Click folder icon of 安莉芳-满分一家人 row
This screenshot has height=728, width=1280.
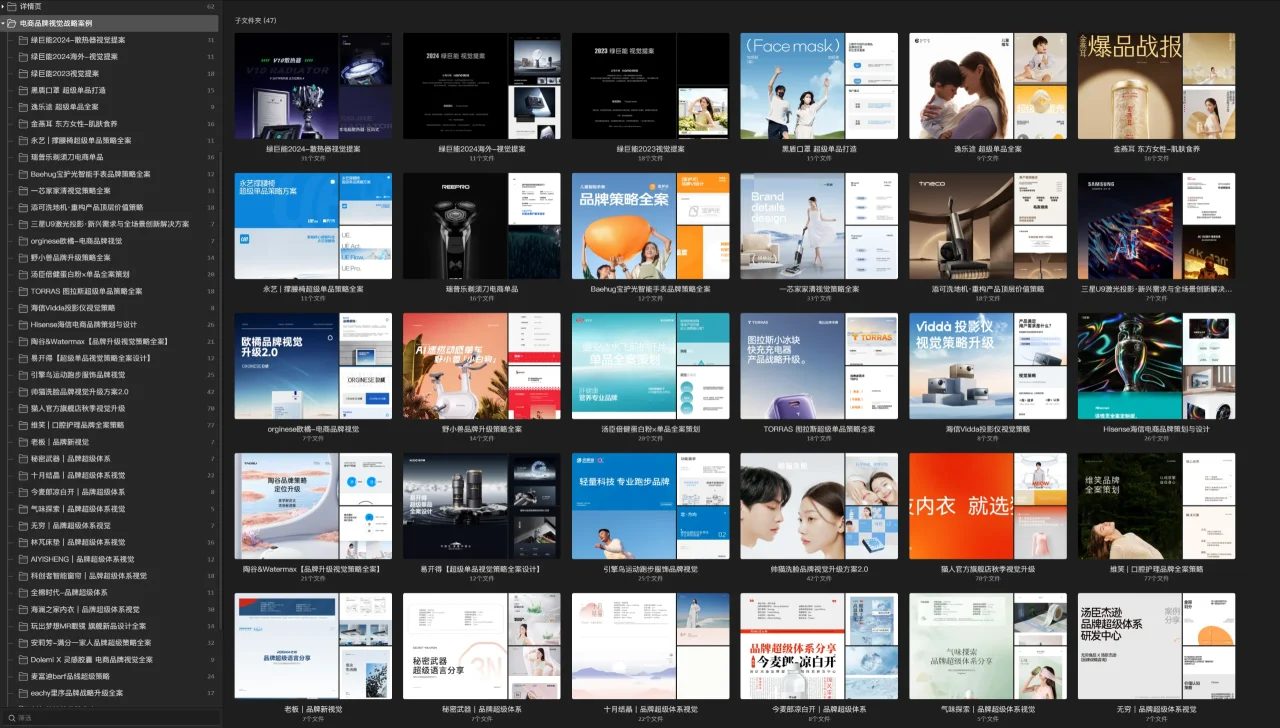tap(23, 643)
